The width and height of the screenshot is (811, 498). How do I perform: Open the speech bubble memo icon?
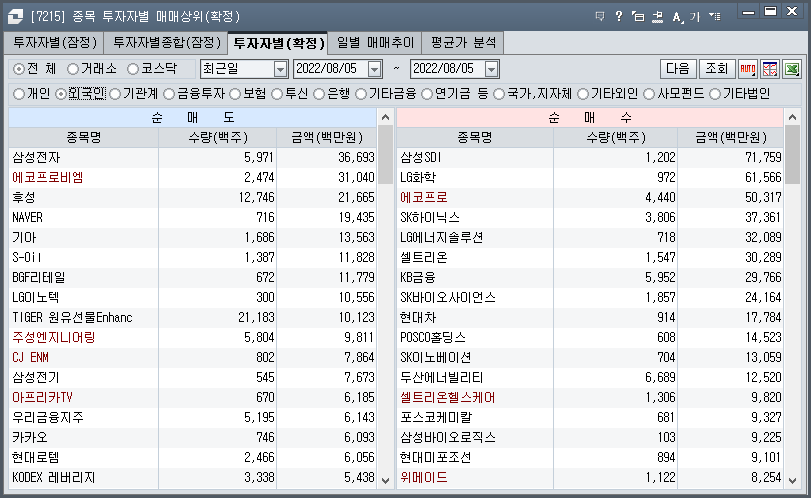click(600, 17)
